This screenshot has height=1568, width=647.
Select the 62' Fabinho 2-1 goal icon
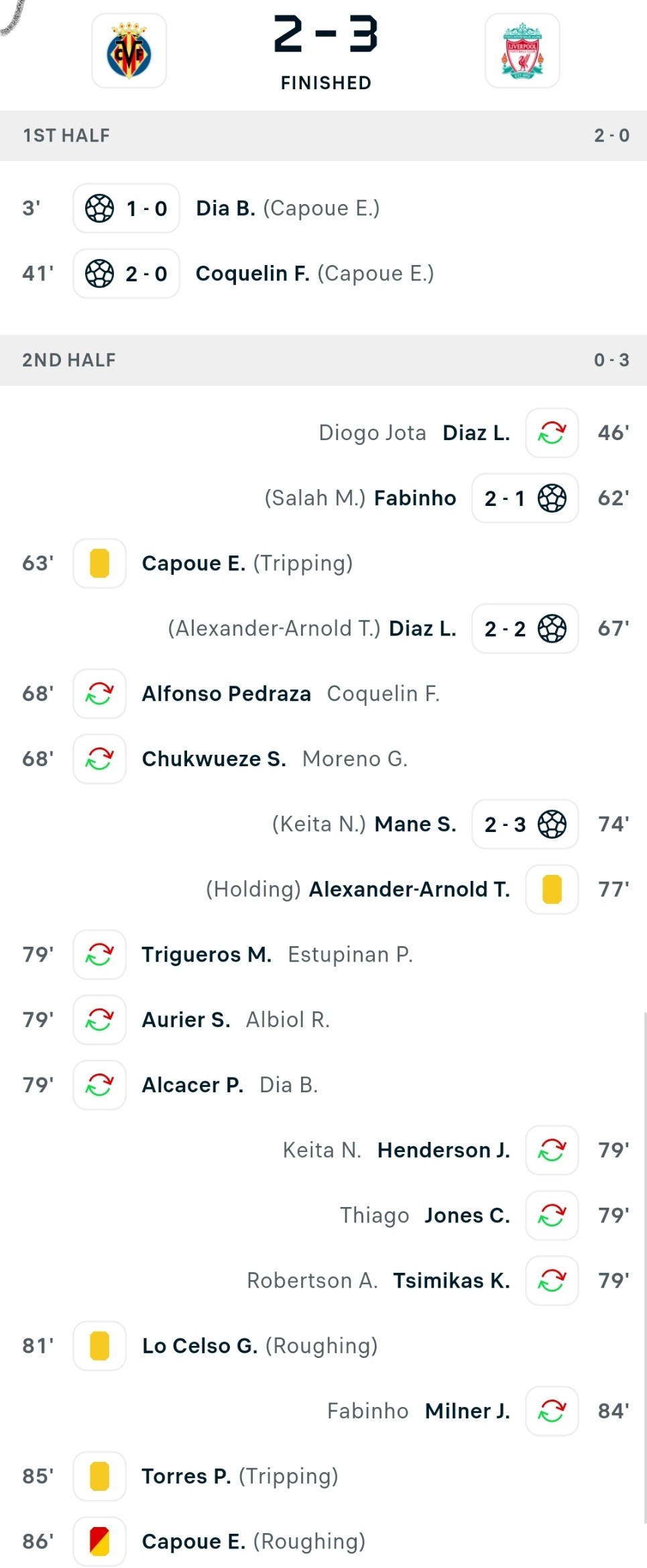[552, 498]
